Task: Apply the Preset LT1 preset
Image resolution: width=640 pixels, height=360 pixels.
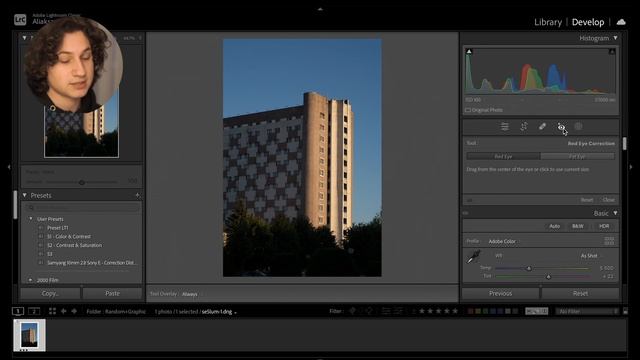Action: [x=58, y=228]
